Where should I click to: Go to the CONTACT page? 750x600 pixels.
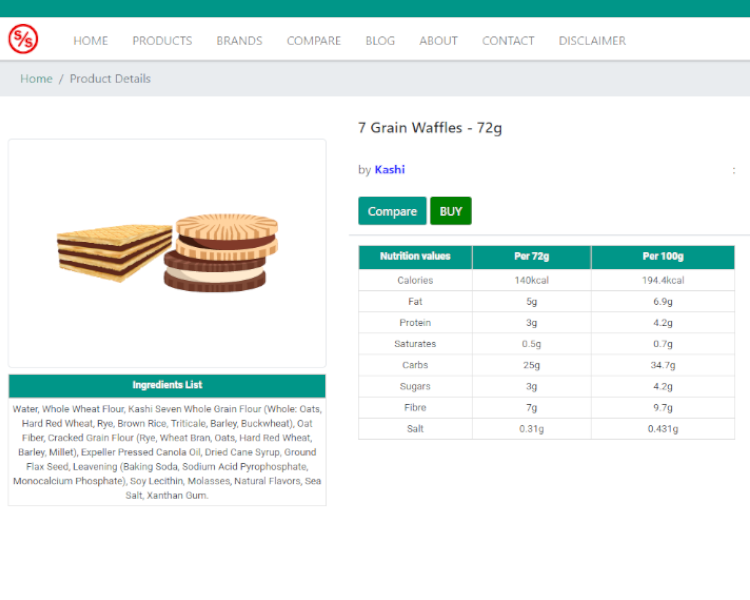[508, 41]
